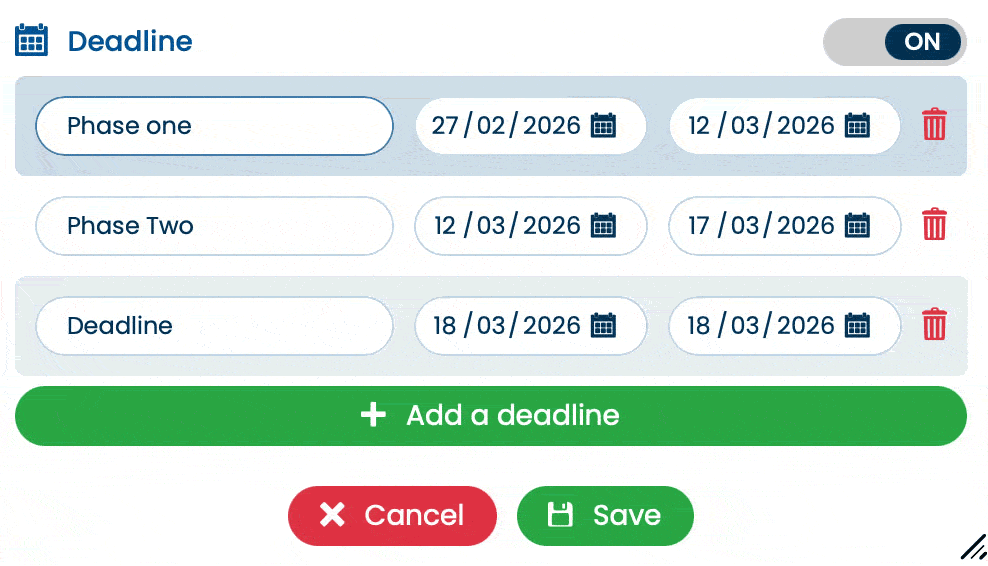This screenshot has height=566, width=988.
Task: Focus the Phase Two name field
Action: point(214,226)
